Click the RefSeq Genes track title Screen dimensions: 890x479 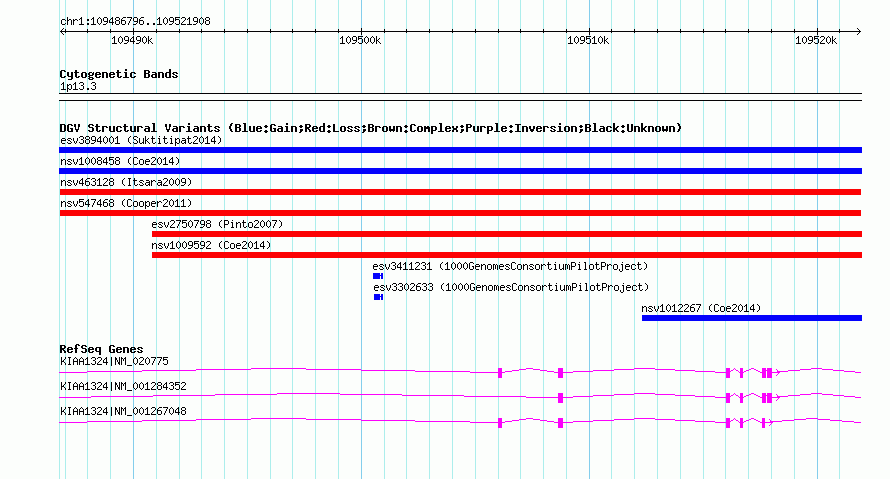click(x=101, y=349)
